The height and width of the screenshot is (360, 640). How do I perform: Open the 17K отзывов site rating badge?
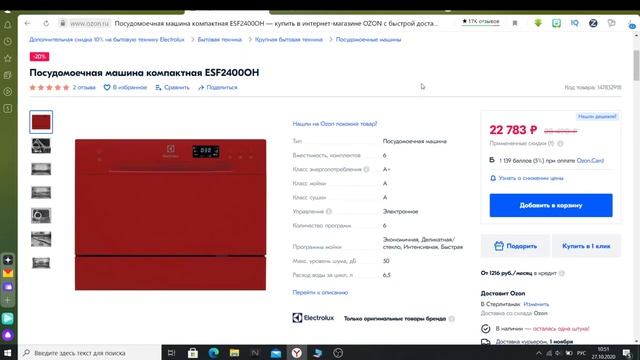coord(480,21)
